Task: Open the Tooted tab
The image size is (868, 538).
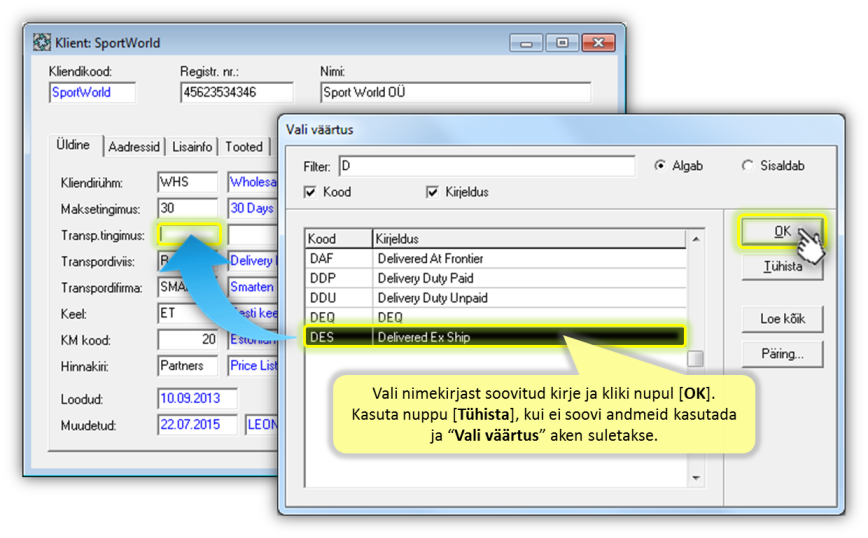Action: tap(243, 147)
